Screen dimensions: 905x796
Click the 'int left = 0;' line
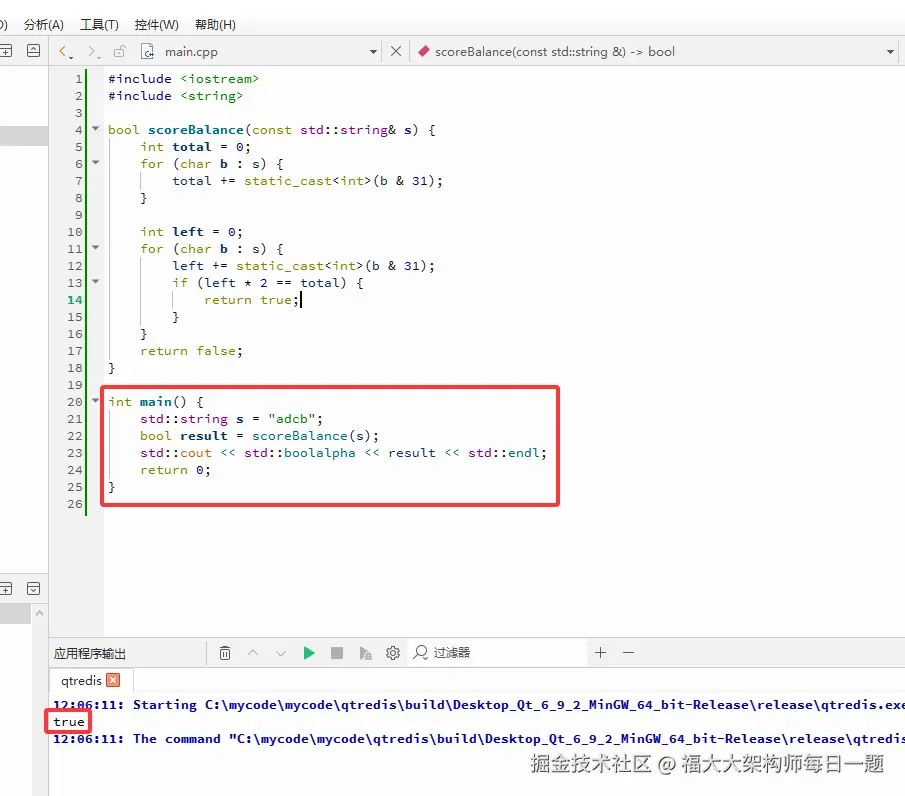[x=191, y=231]
